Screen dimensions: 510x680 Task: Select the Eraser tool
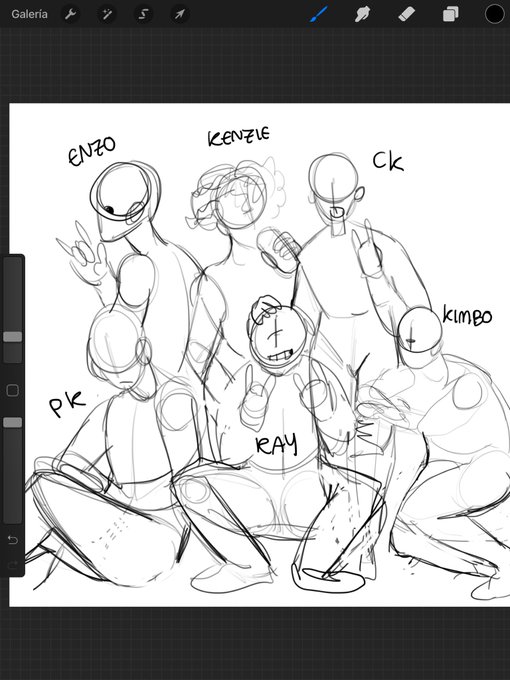[406, 14]
